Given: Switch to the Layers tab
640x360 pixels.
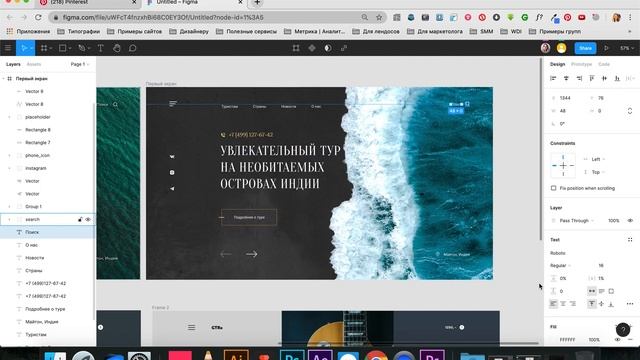Looking at the screenshot, I should click(x=13, y=64).
